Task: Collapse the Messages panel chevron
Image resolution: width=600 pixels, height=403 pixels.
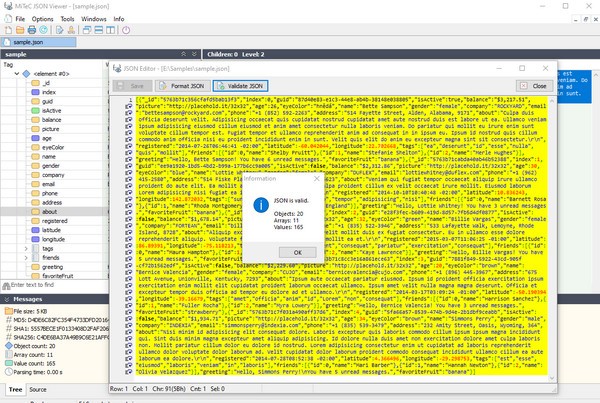Action: pyautogui.click(x=7, y=299)
